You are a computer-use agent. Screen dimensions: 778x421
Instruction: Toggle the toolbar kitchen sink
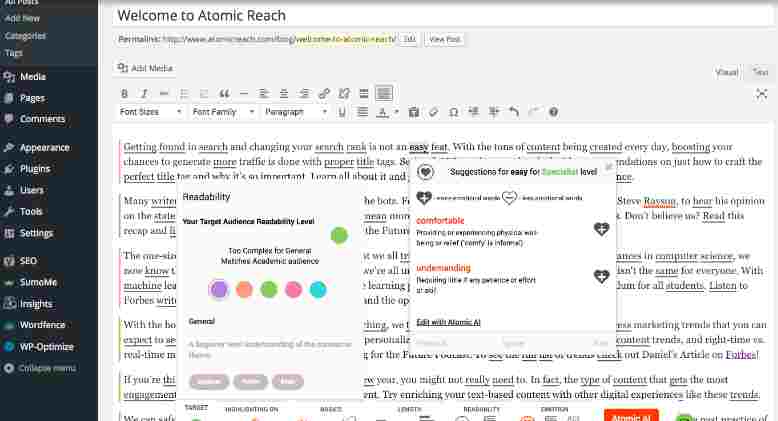click(x=384, y=93)
